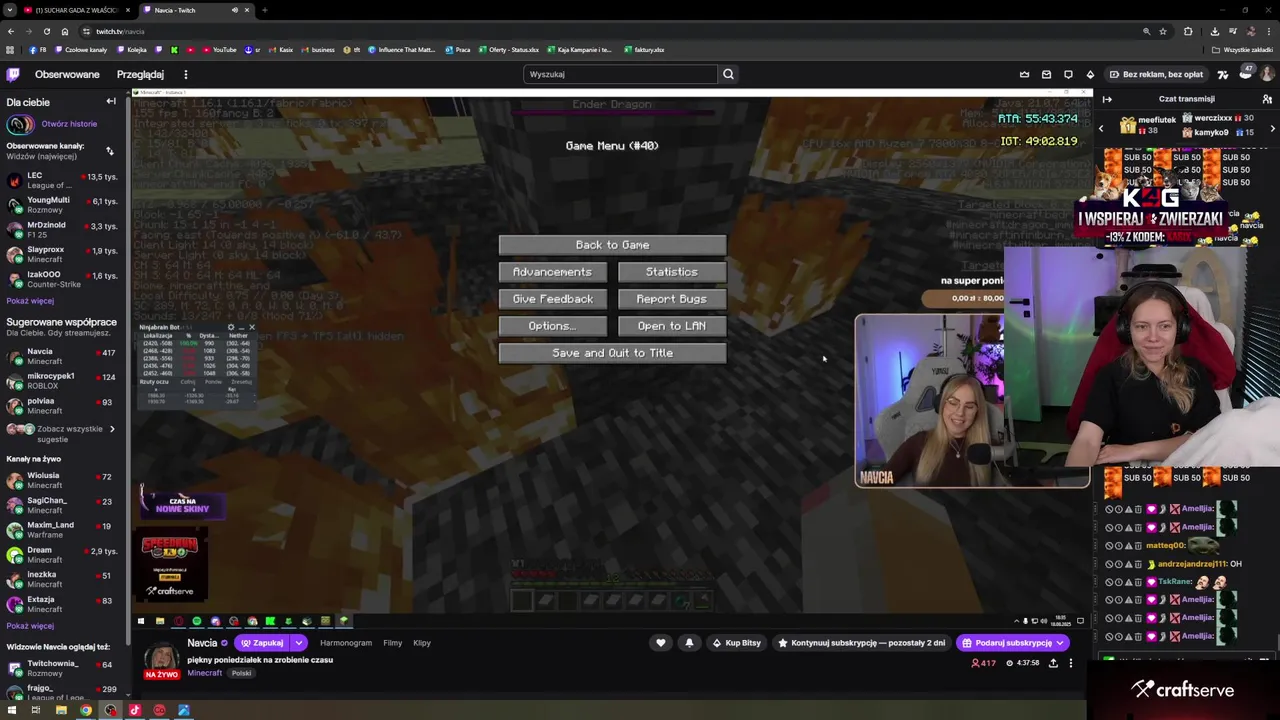Bookmark this page with star icon

(x=1163, y=31)
